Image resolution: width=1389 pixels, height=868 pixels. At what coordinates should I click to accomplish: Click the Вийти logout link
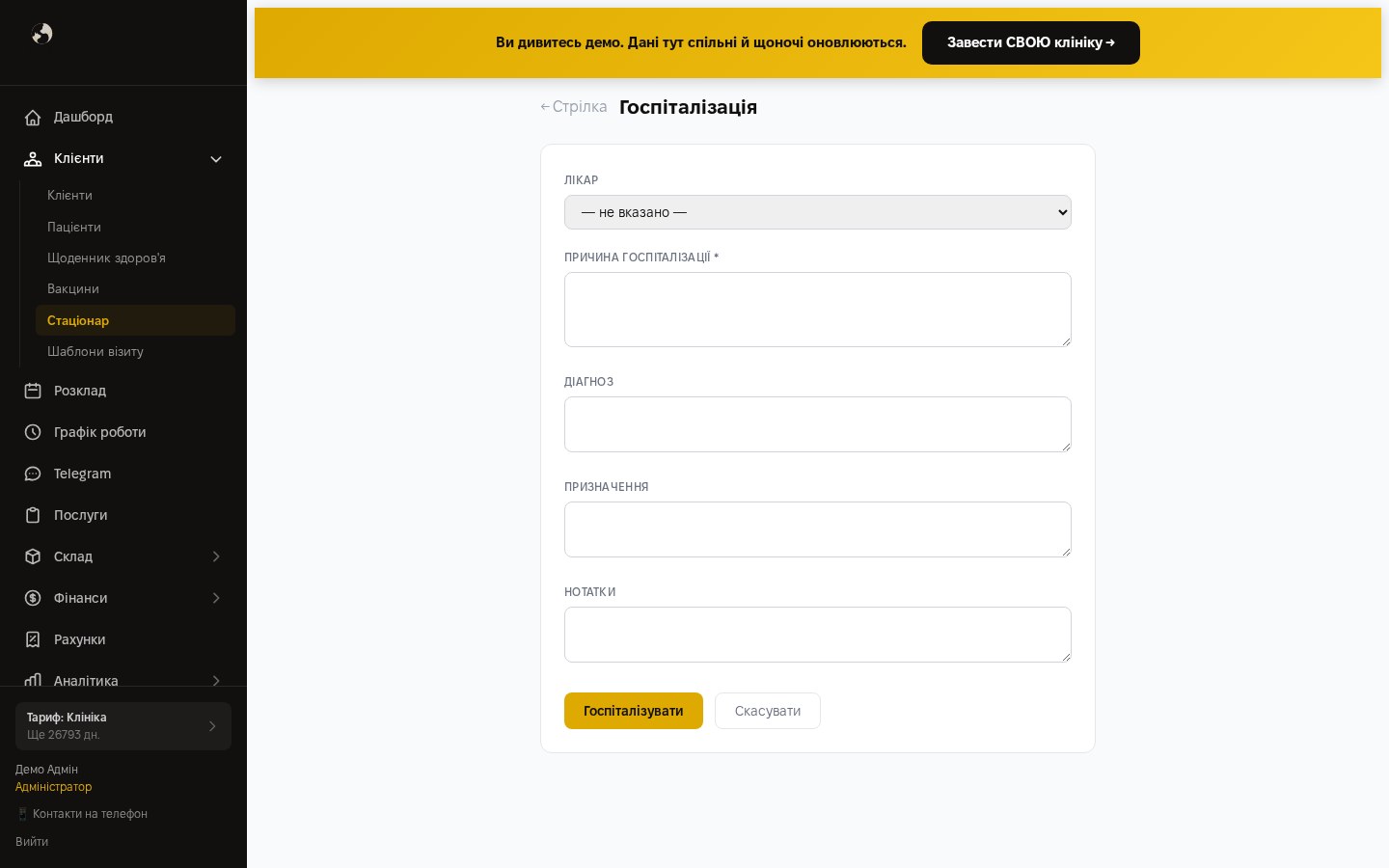point(32,842)
